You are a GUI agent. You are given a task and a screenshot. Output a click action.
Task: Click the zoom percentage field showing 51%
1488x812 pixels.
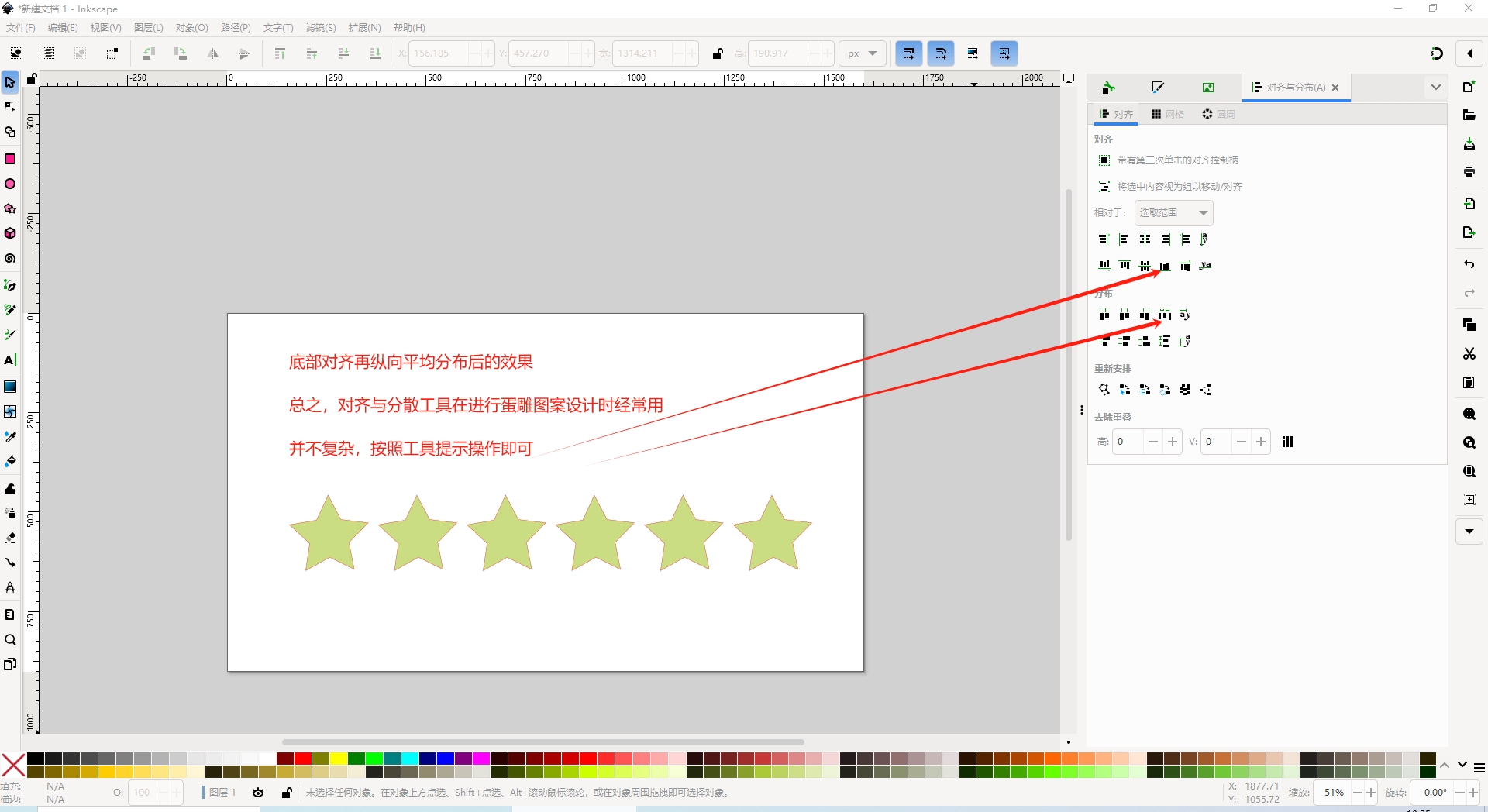1333,793
